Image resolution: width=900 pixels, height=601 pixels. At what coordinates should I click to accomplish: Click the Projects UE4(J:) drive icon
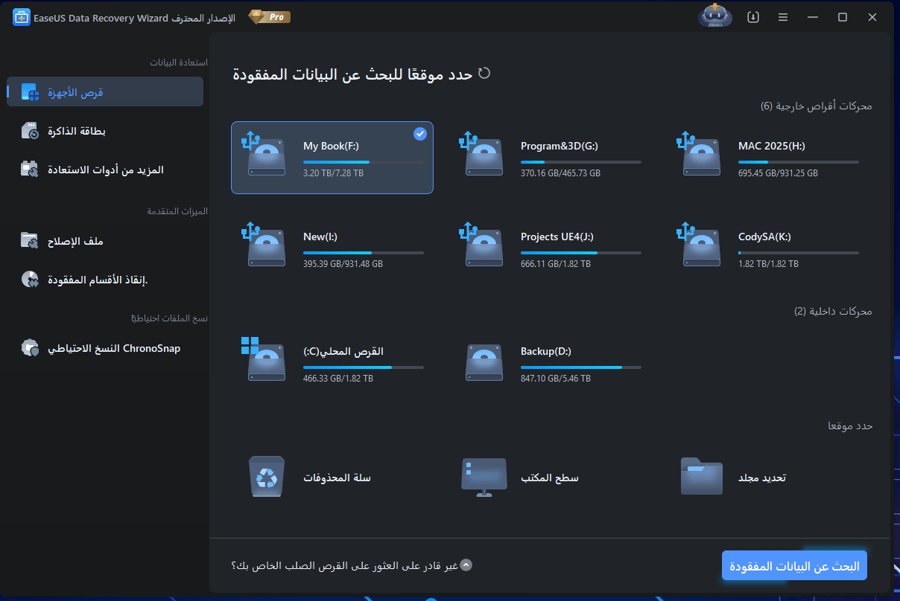[483, 246]
